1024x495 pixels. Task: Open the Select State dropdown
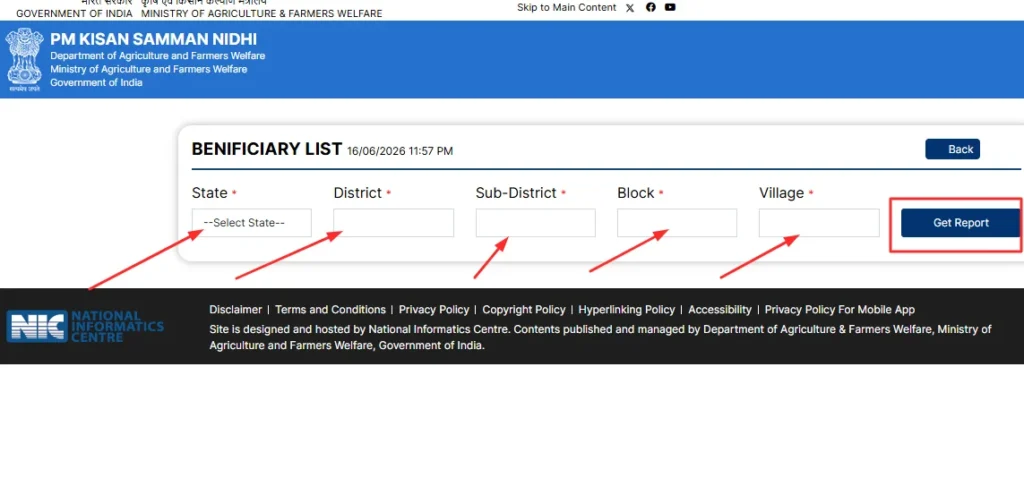pos(251,223)
